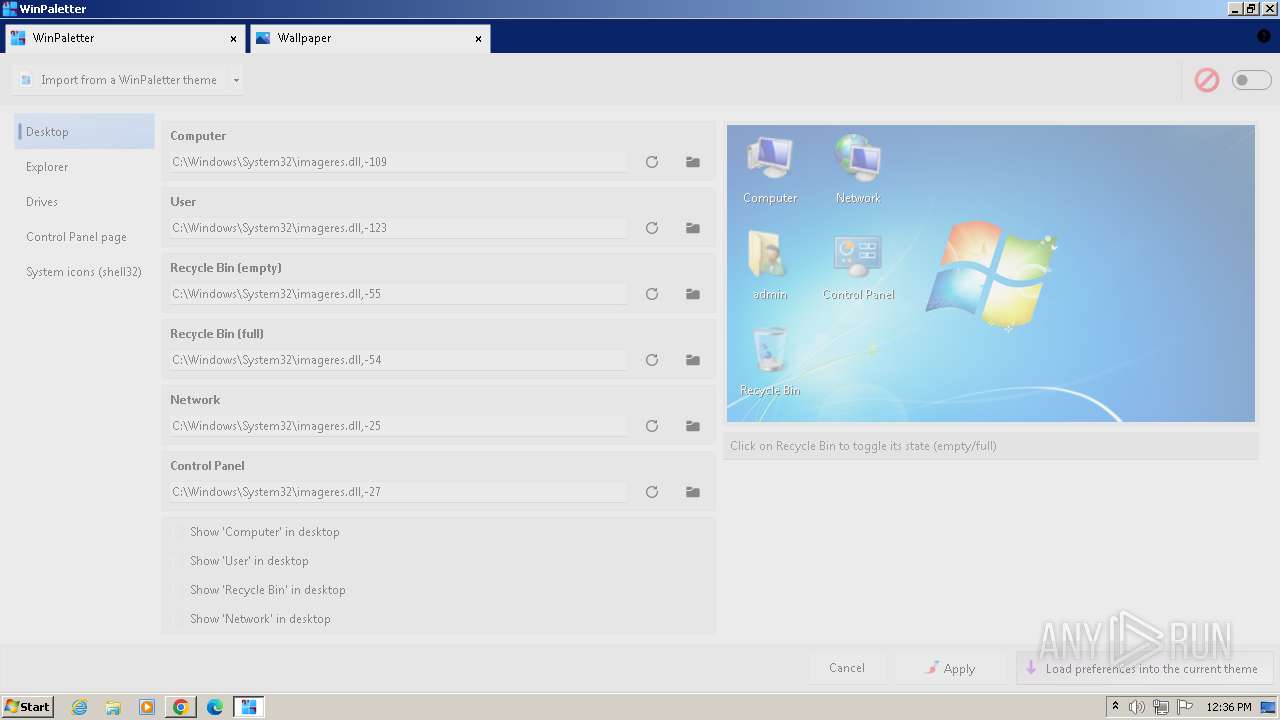Close the WinPaletter tab

click(x=233, y=39)
